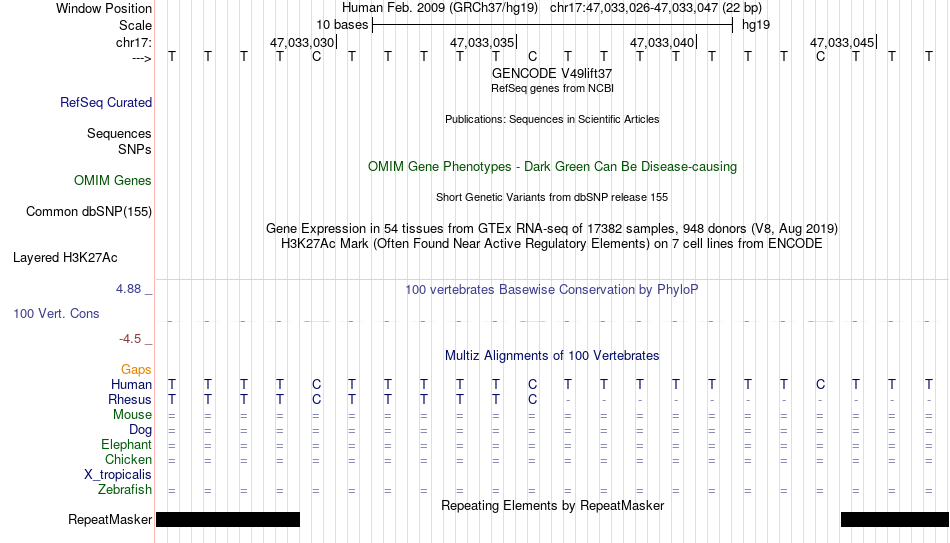Click the Chicken species label
This screenshot has height=543, width=950.
pyautogui.click(x=128, y=460)
